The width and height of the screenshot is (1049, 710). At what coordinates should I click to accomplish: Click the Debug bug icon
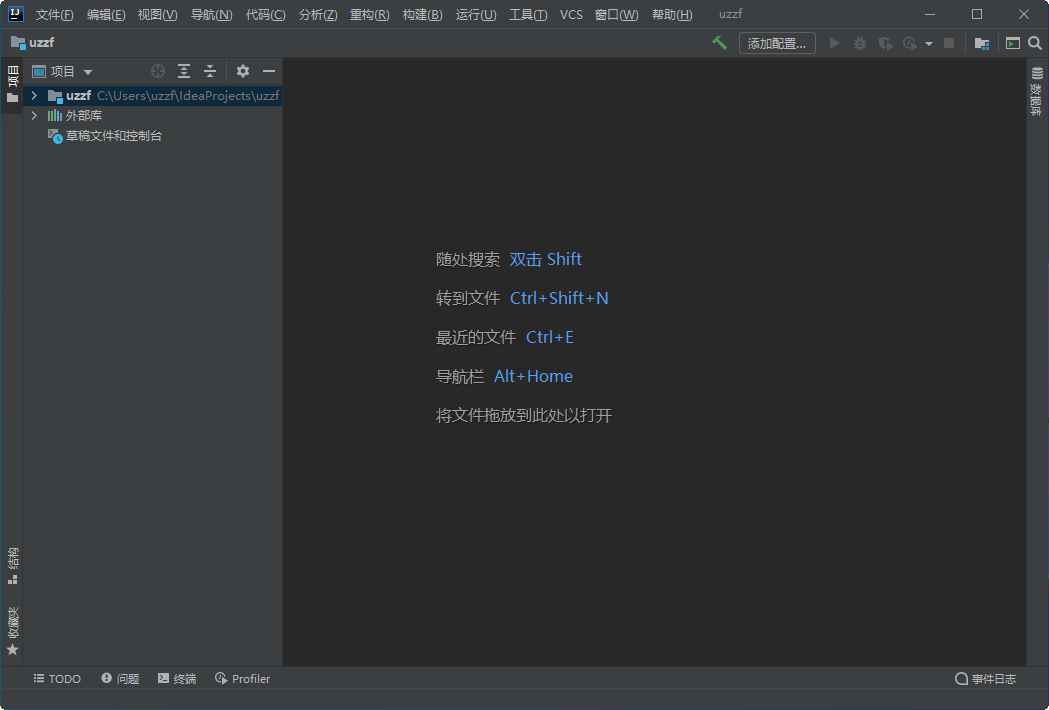pyautogui.click(x=860, y=43)
